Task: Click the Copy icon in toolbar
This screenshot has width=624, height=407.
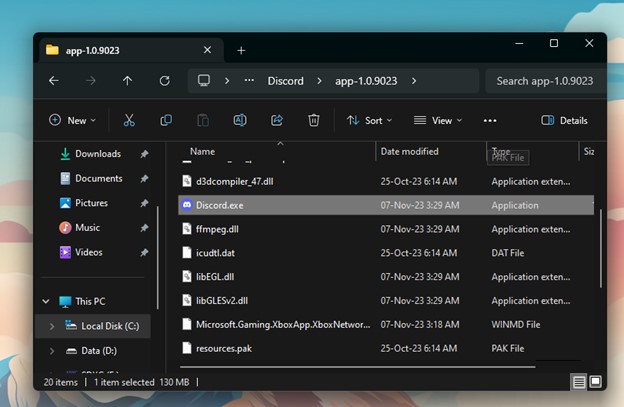Action: [x=166, y=120]
